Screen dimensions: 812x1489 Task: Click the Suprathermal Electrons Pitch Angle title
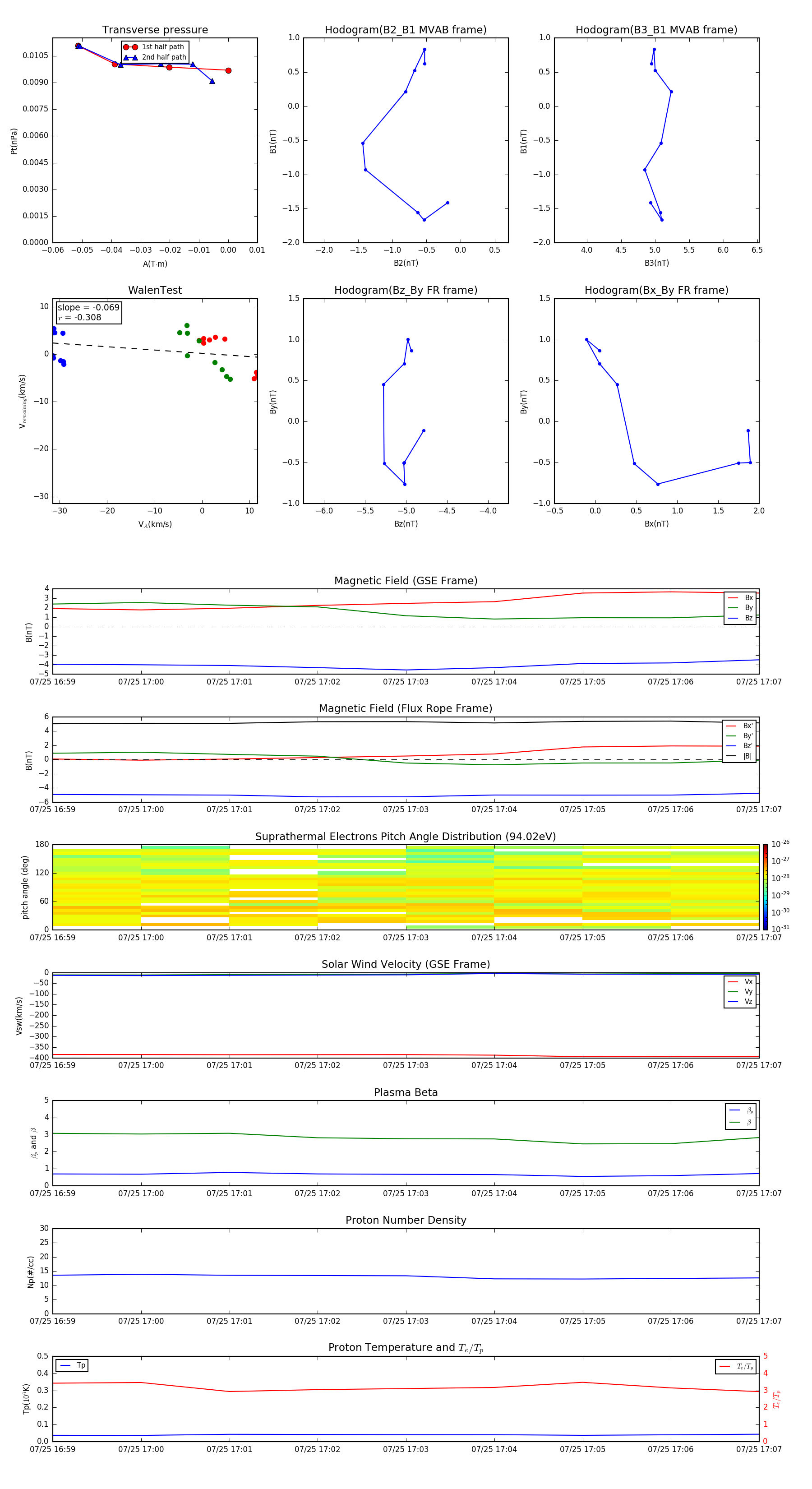point(406,837)
